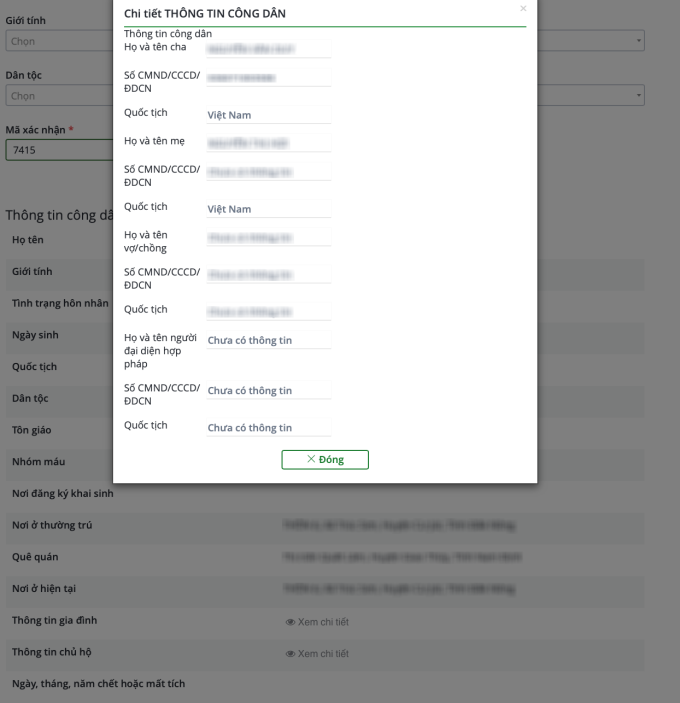Screen dimensions: 680x703
Task: Click the Mã xác nhận input field
Action: click(x=57, y=151)
